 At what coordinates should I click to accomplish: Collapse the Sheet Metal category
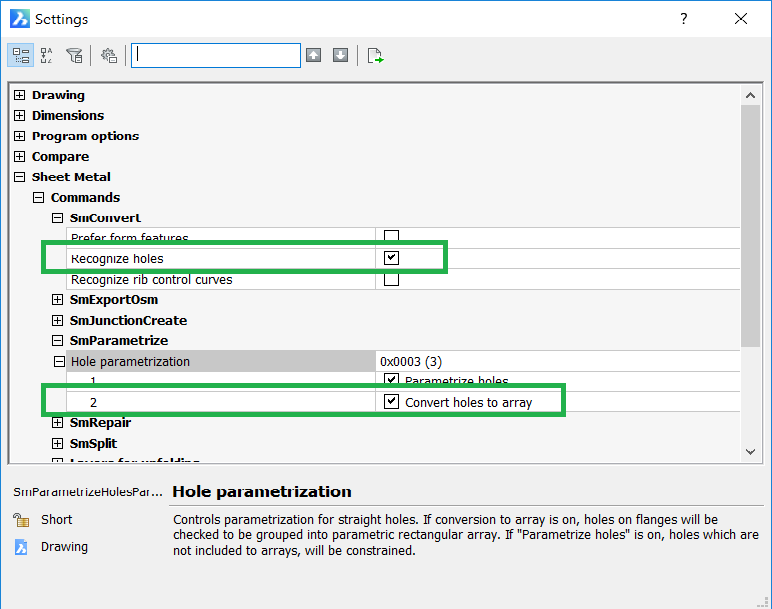20,177
